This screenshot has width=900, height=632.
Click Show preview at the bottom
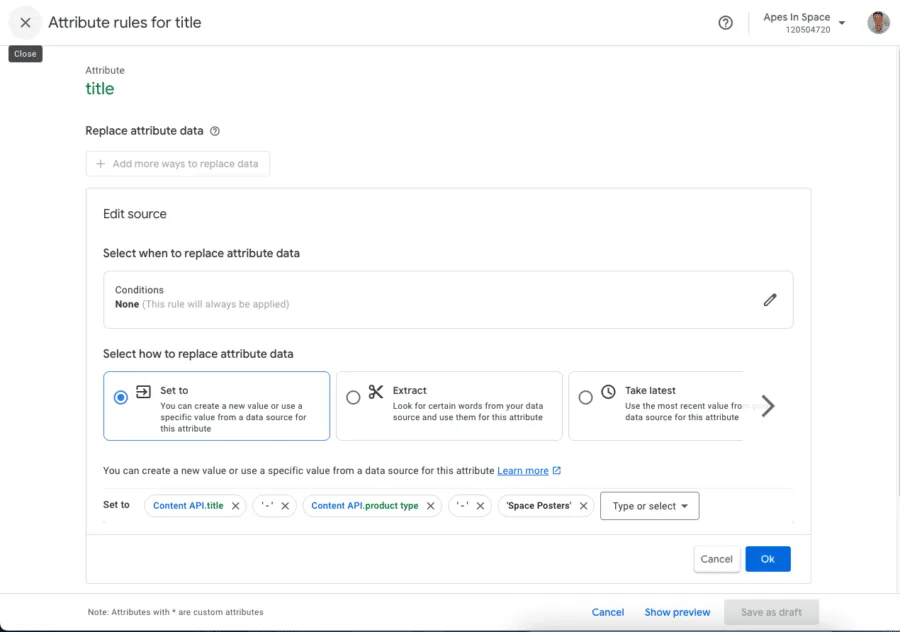tap(677, 612)
